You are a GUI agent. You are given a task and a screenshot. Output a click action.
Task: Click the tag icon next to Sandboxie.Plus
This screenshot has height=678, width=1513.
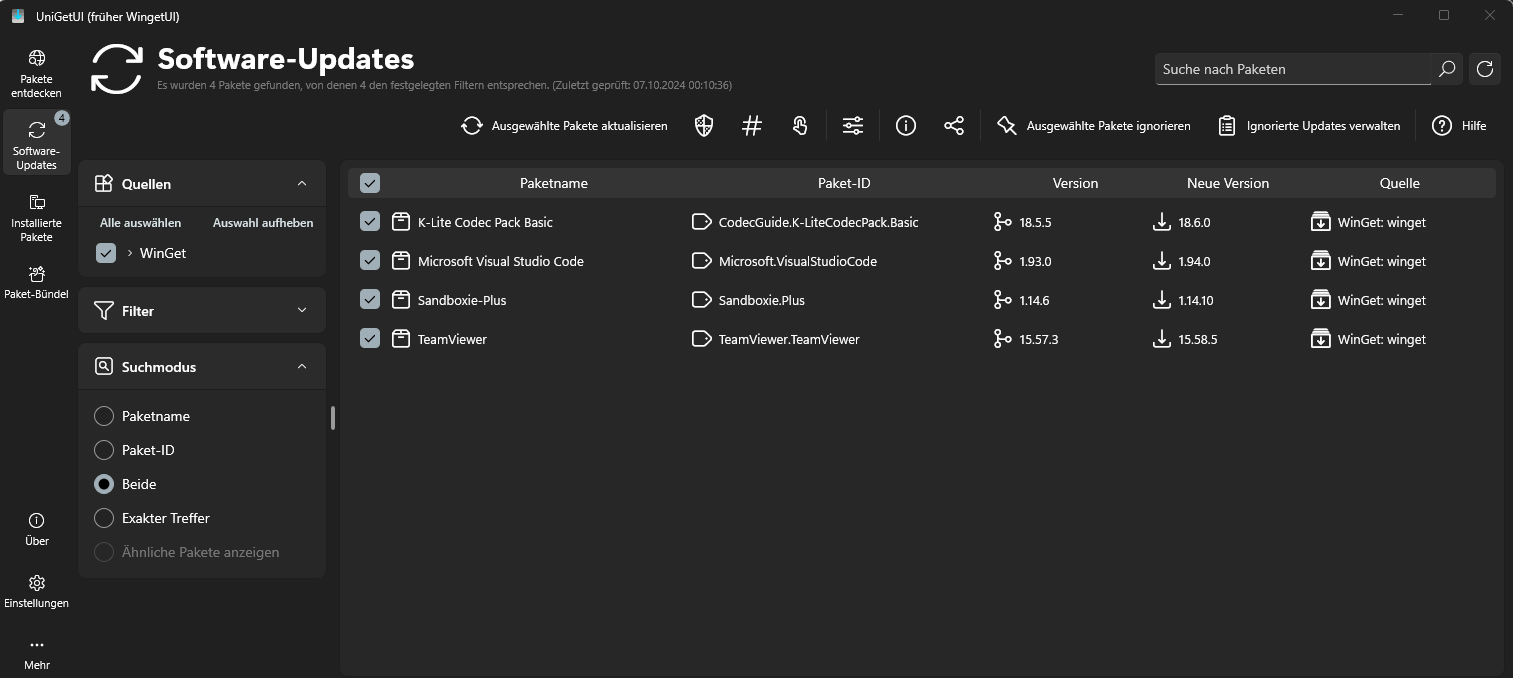(x=702, y=300)
